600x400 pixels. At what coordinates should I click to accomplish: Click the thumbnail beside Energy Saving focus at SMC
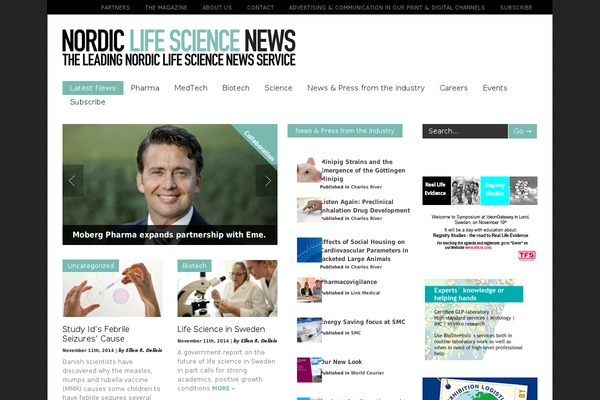(309, 330)
